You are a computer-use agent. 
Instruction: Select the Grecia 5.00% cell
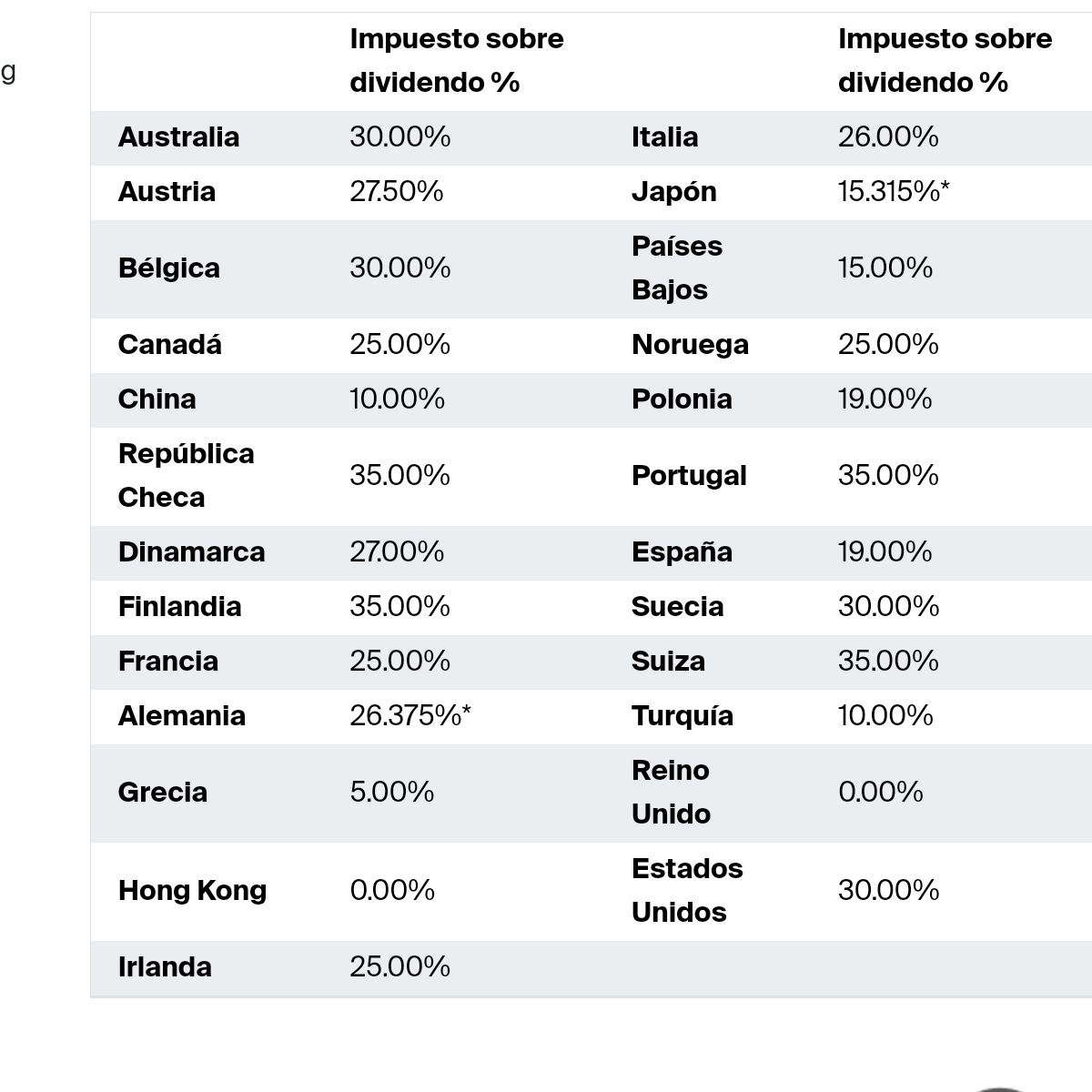click(x=391, y=793)
